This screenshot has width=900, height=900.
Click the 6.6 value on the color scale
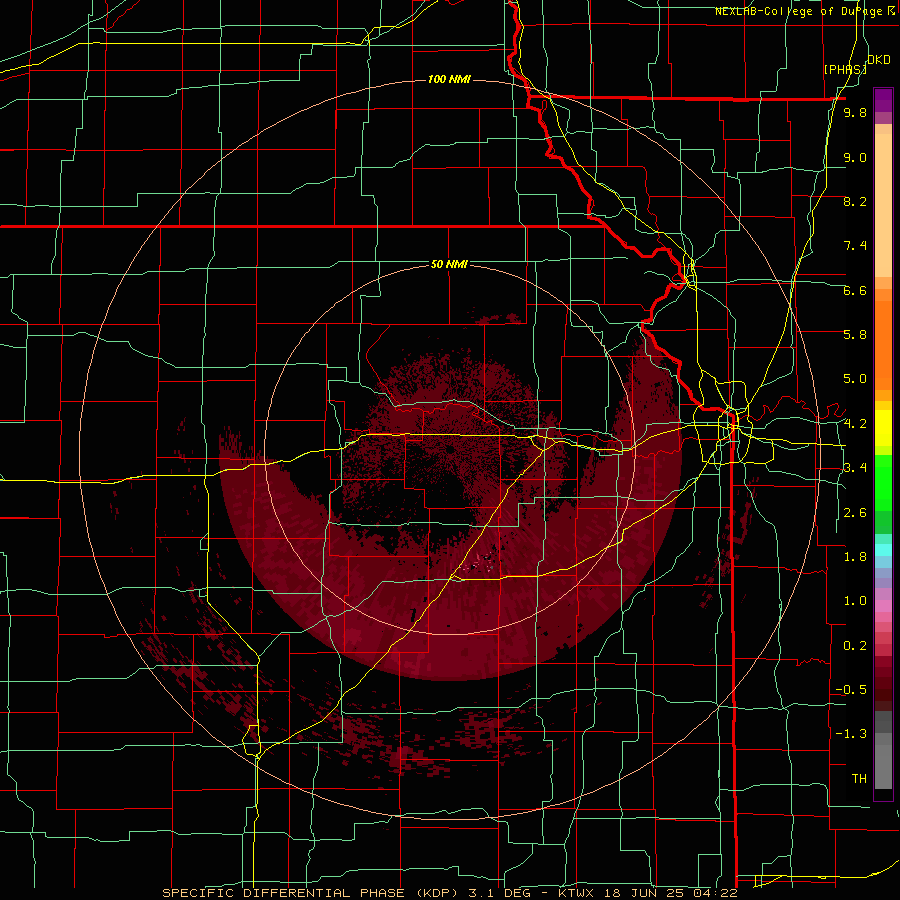pos(855,290)
